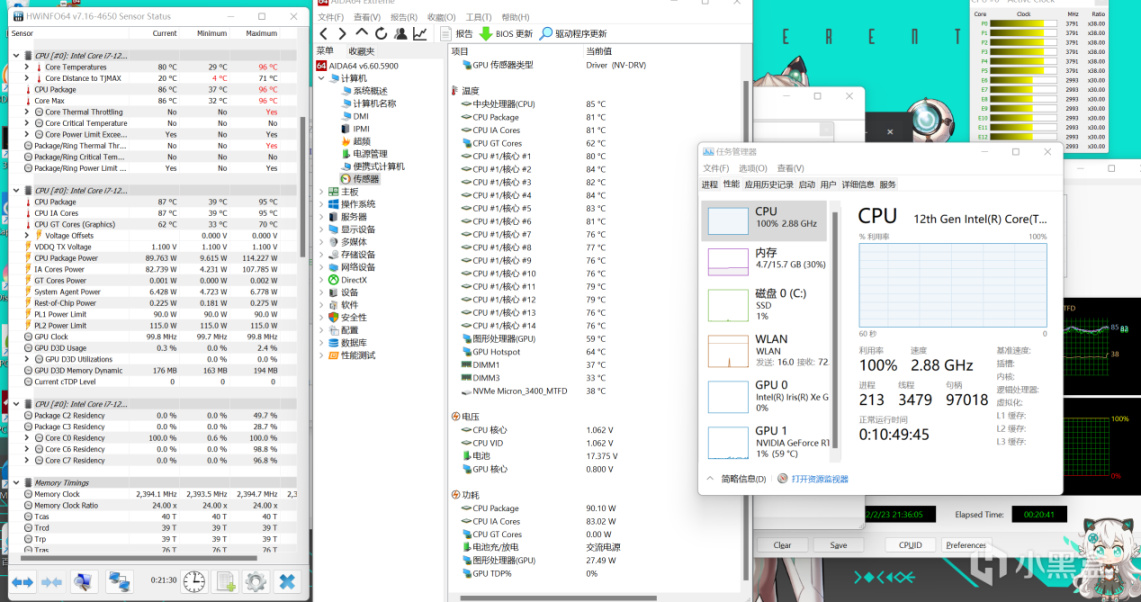This screenshot has height=602, width=1141.
Task: Expand the 操作系统 node in AIDA64 tree
Action: tap(321, 205)
